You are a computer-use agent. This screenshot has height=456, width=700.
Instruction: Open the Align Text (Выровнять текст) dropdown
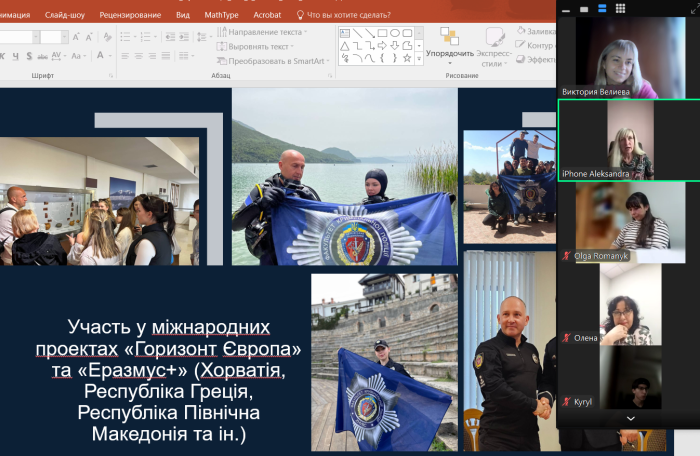click(258, 46)
